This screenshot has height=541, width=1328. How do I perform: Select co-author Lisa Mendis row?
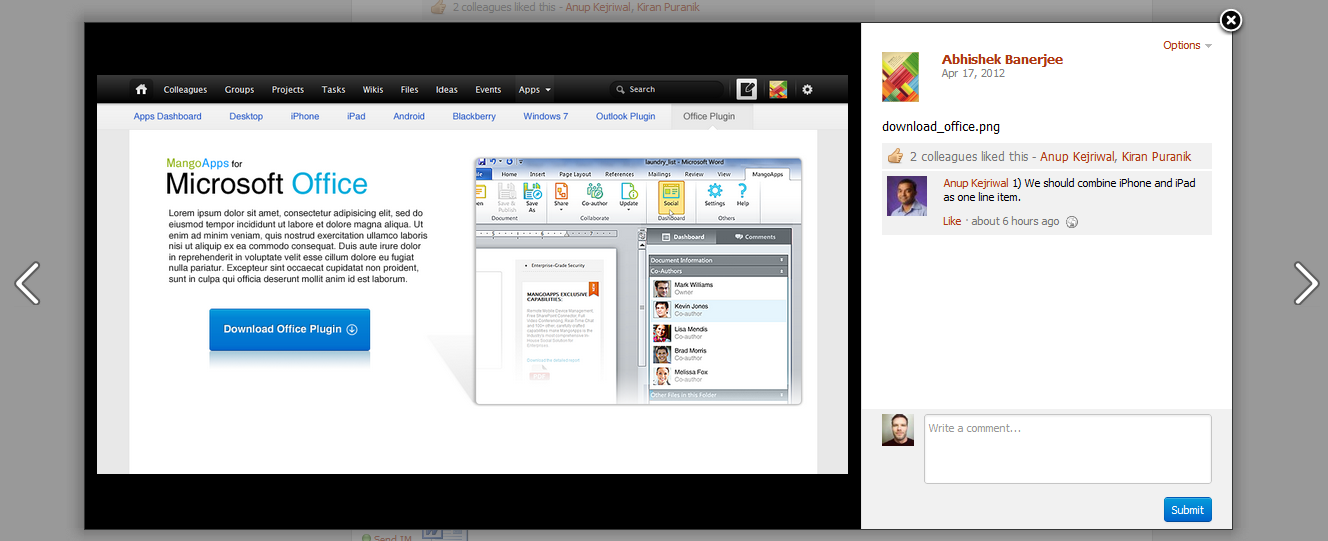pyautogui.click(x=719, y=332)
